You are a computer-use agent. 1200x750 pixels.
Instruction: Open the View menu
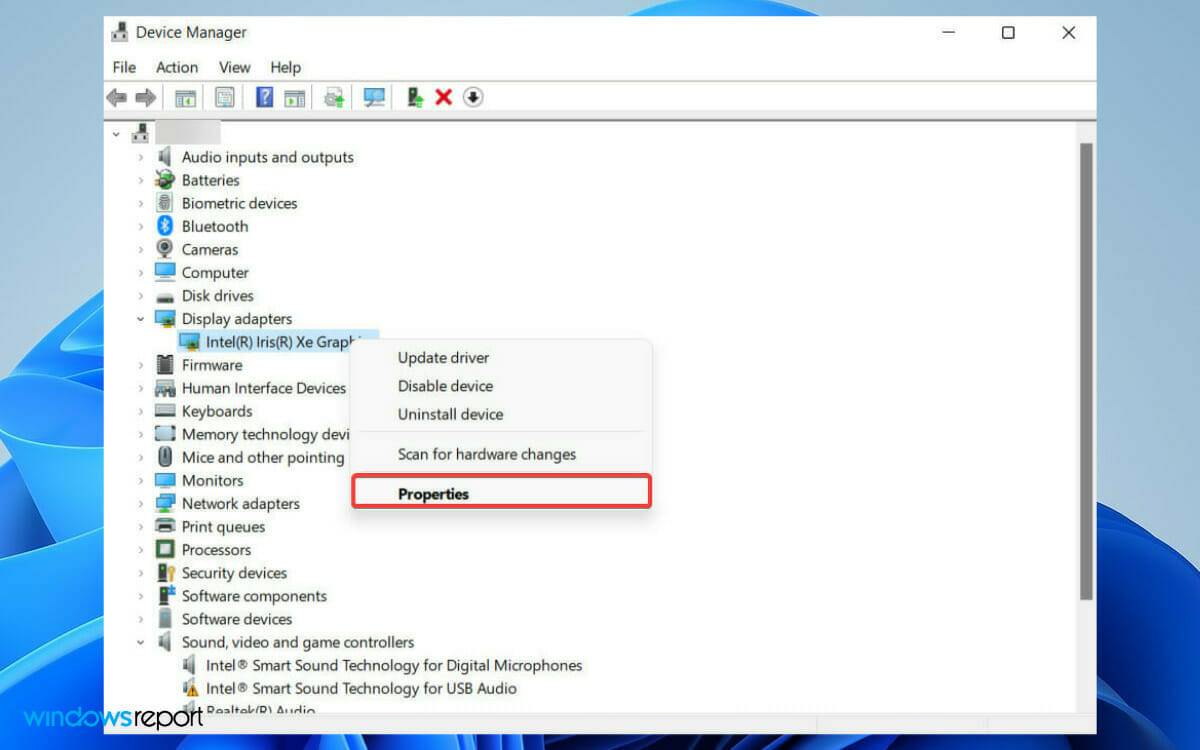234,67
